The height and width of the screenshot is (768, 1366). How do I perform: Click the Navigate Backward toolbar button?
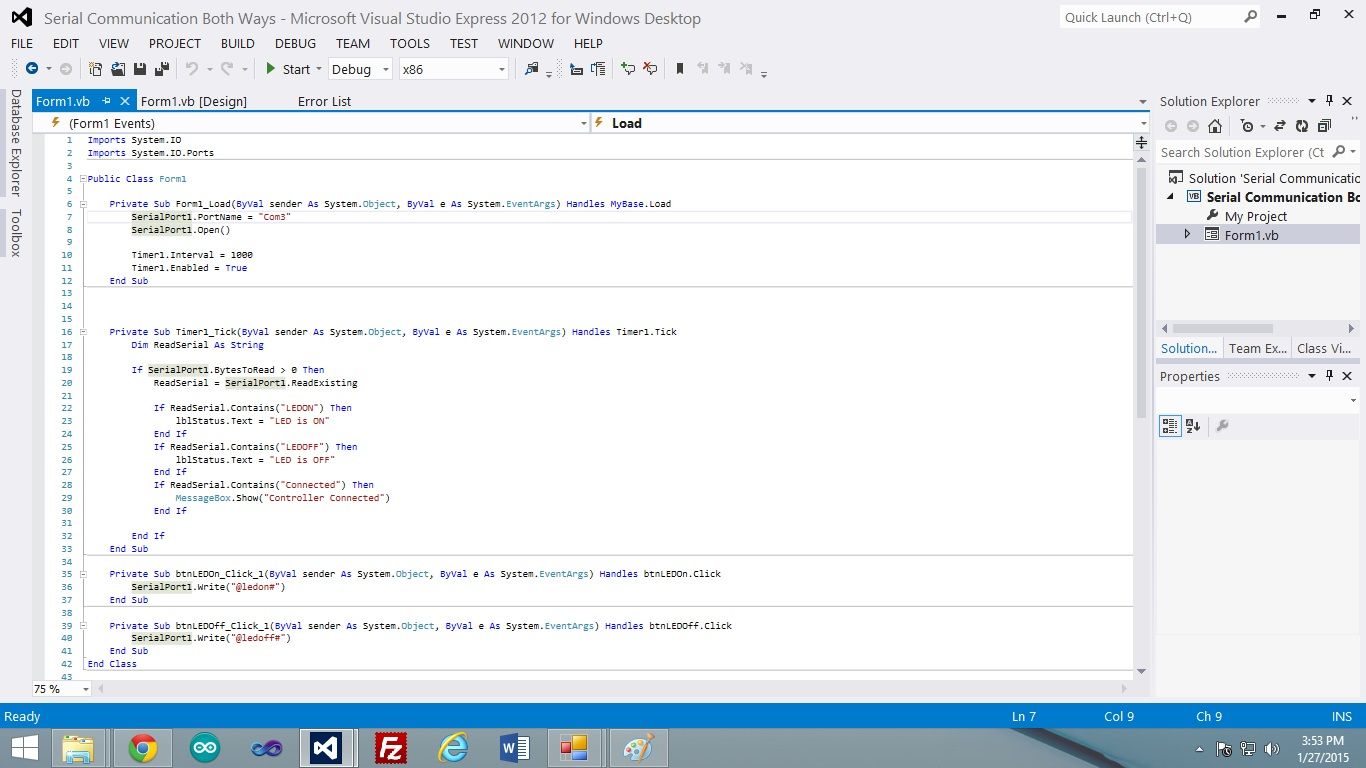click(x=33, y=69)
